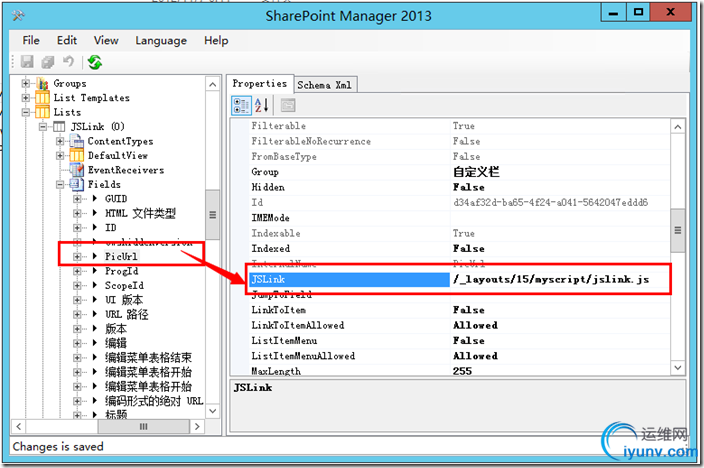
Task: Select the 编辑菜单表格结束 field
Action: [148, 358]
